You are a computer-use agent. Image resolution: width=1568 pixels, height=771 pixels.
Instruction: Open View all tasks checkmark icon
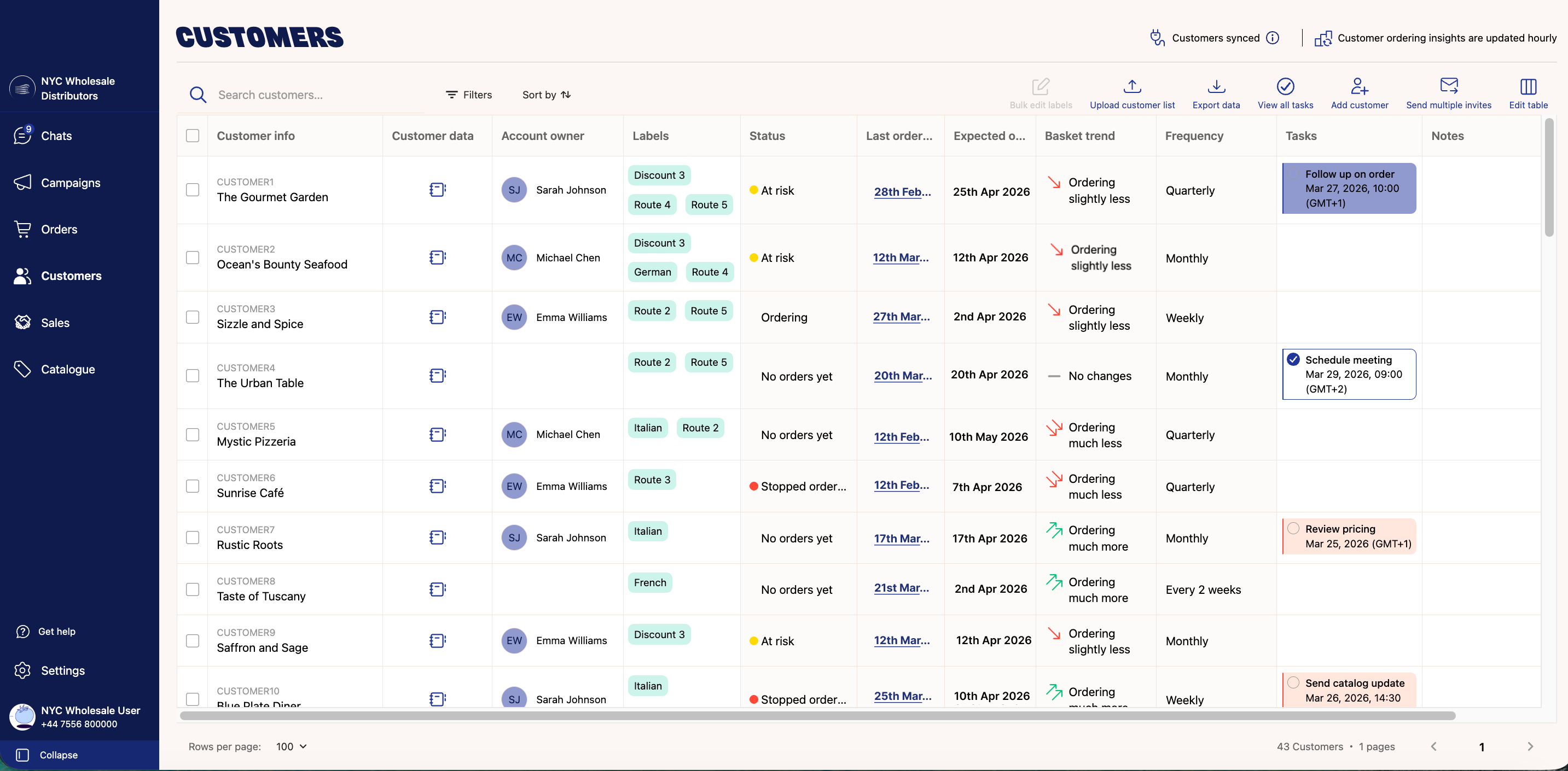pos(1285,86)
